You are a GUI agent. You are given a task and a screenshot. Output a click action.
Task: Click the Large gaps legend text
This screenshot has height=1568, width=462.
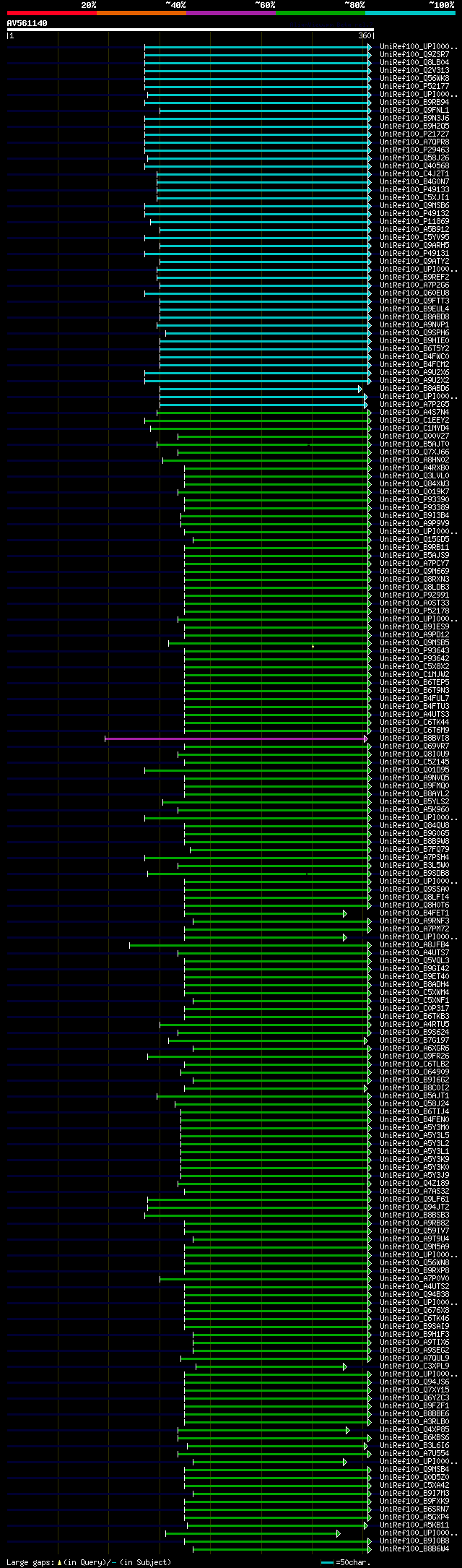pyautogui.click(x=89, y=1562)
